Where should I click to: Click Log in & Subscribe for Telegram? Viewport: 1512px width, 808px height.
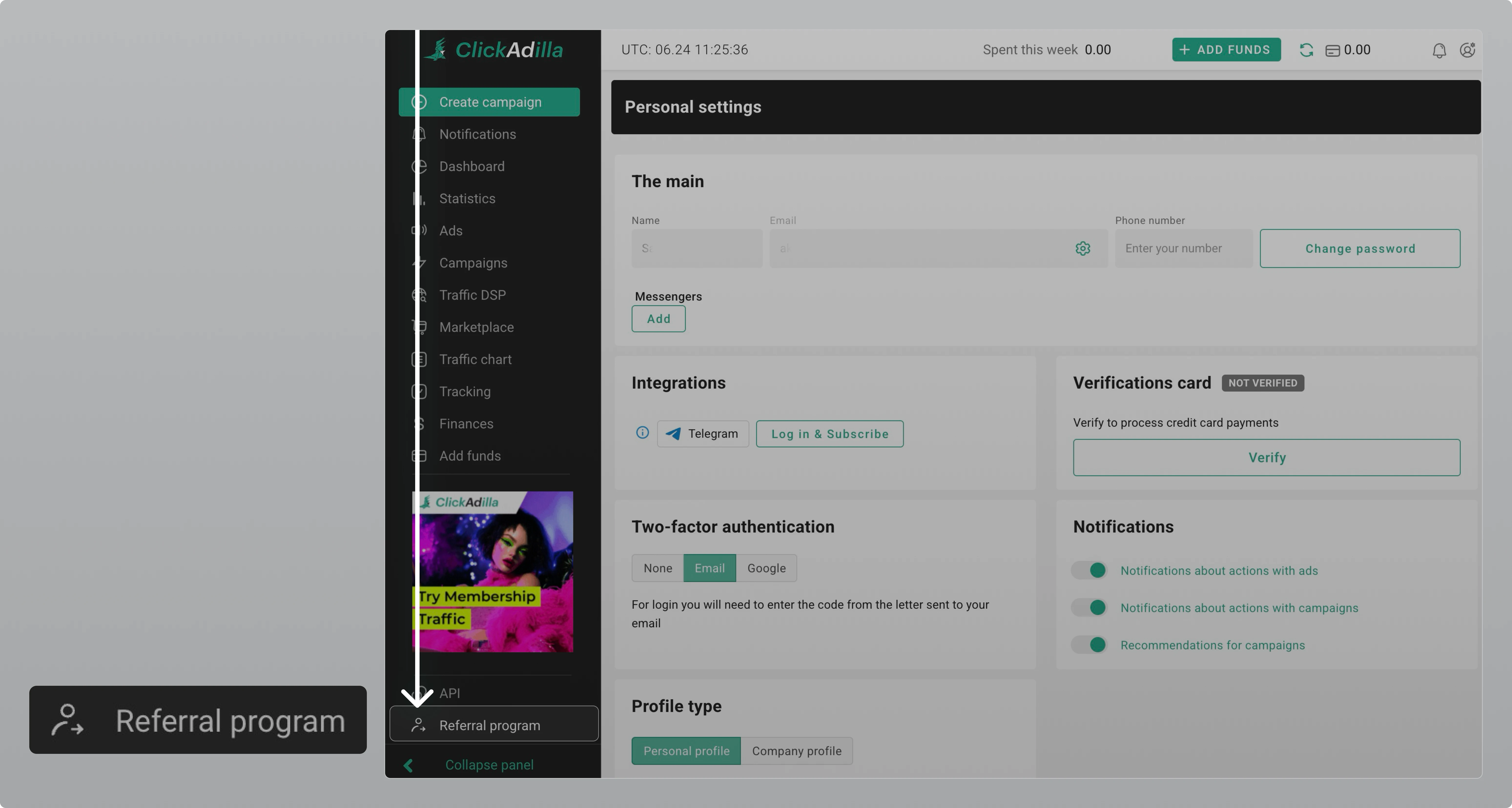coord(829,434)
